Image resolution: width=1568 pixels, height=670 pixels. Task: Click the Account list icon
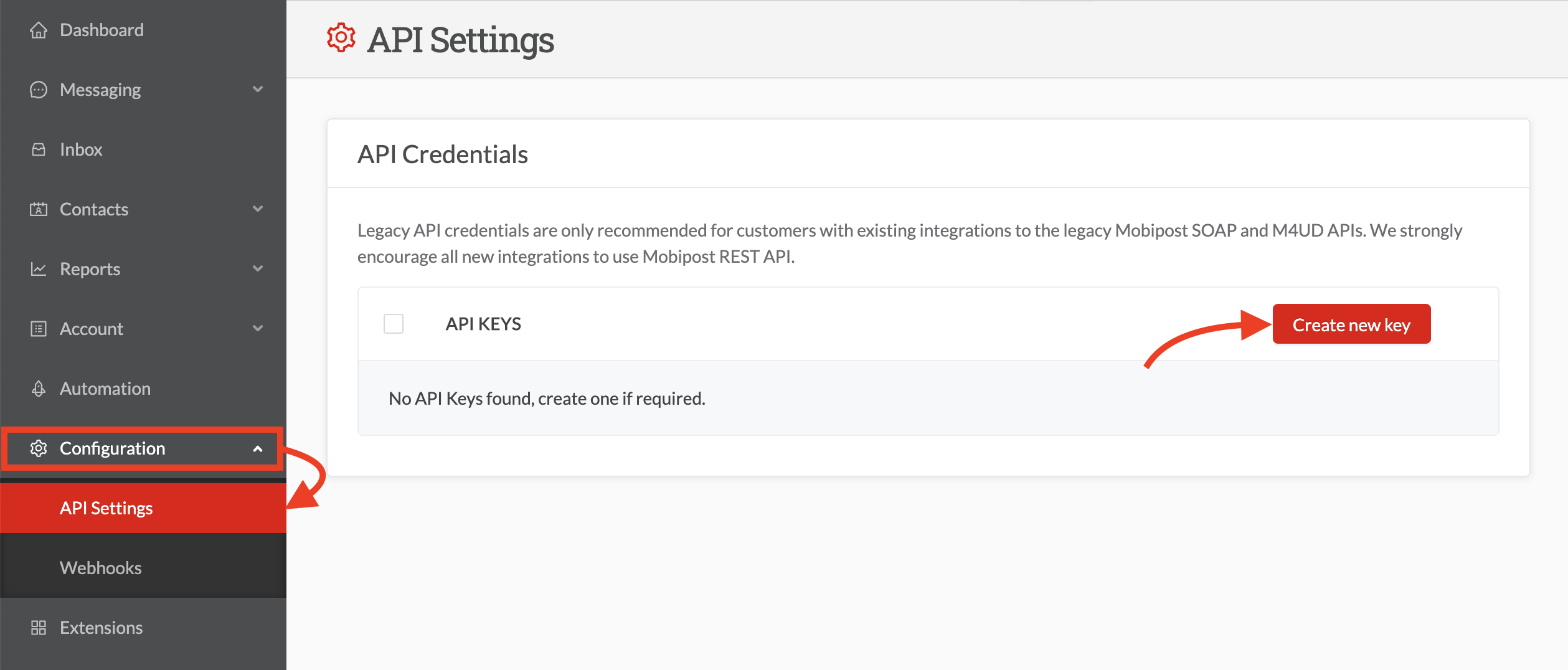point(39,329)
